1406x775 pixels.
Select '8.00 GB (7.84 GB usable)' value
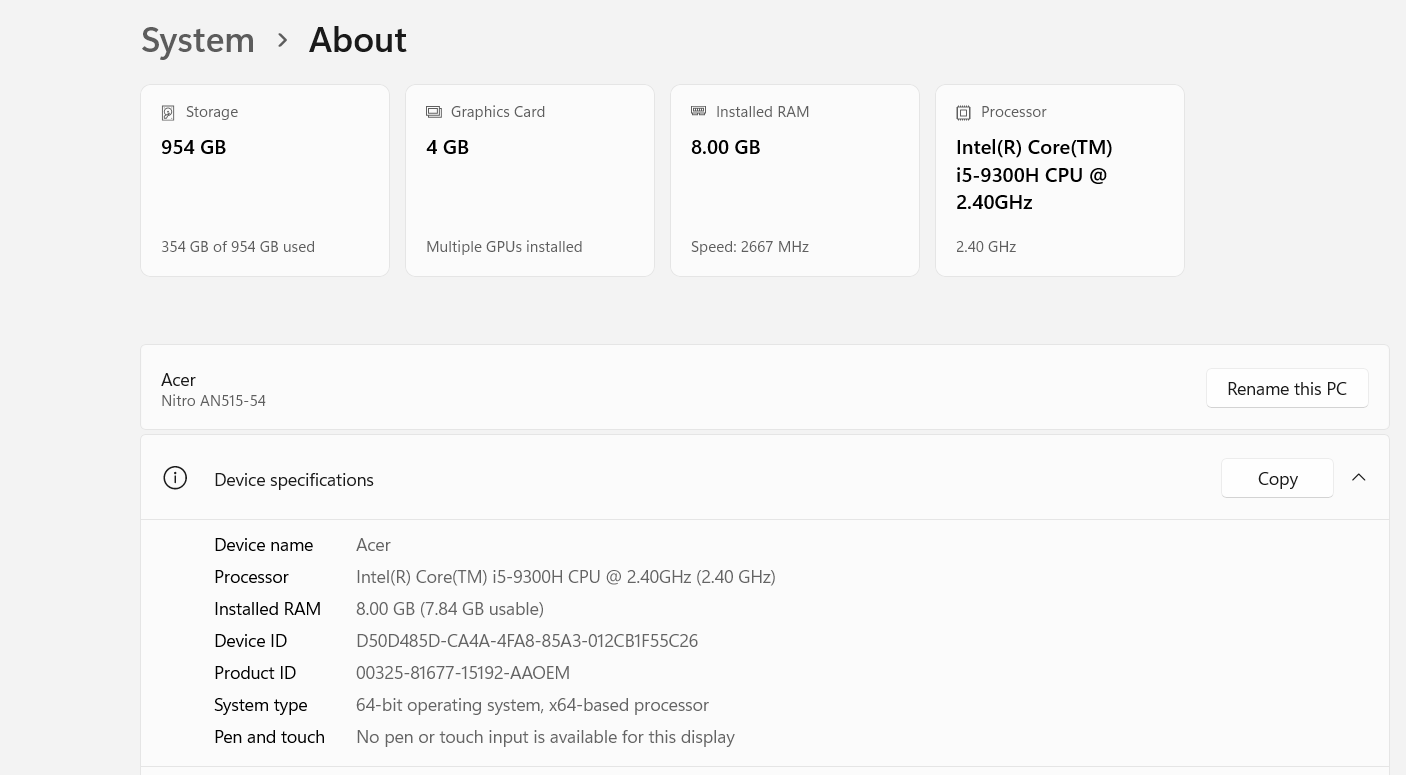(x=450, y=609)
